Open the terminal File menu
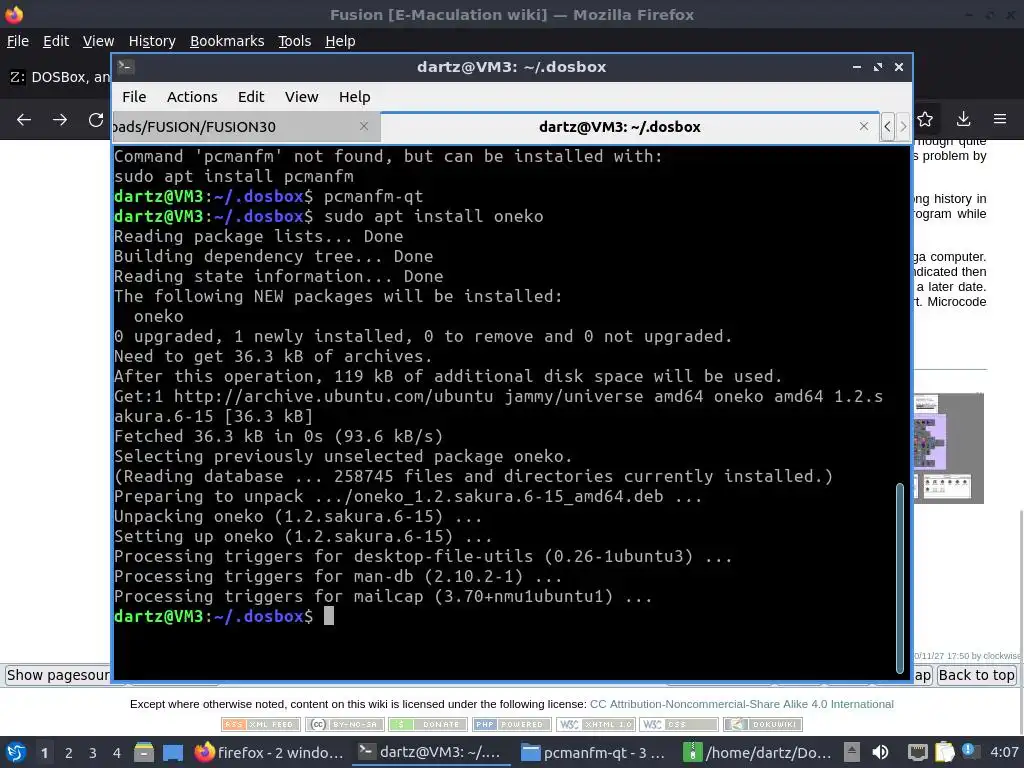 click(x=134, y=97)
